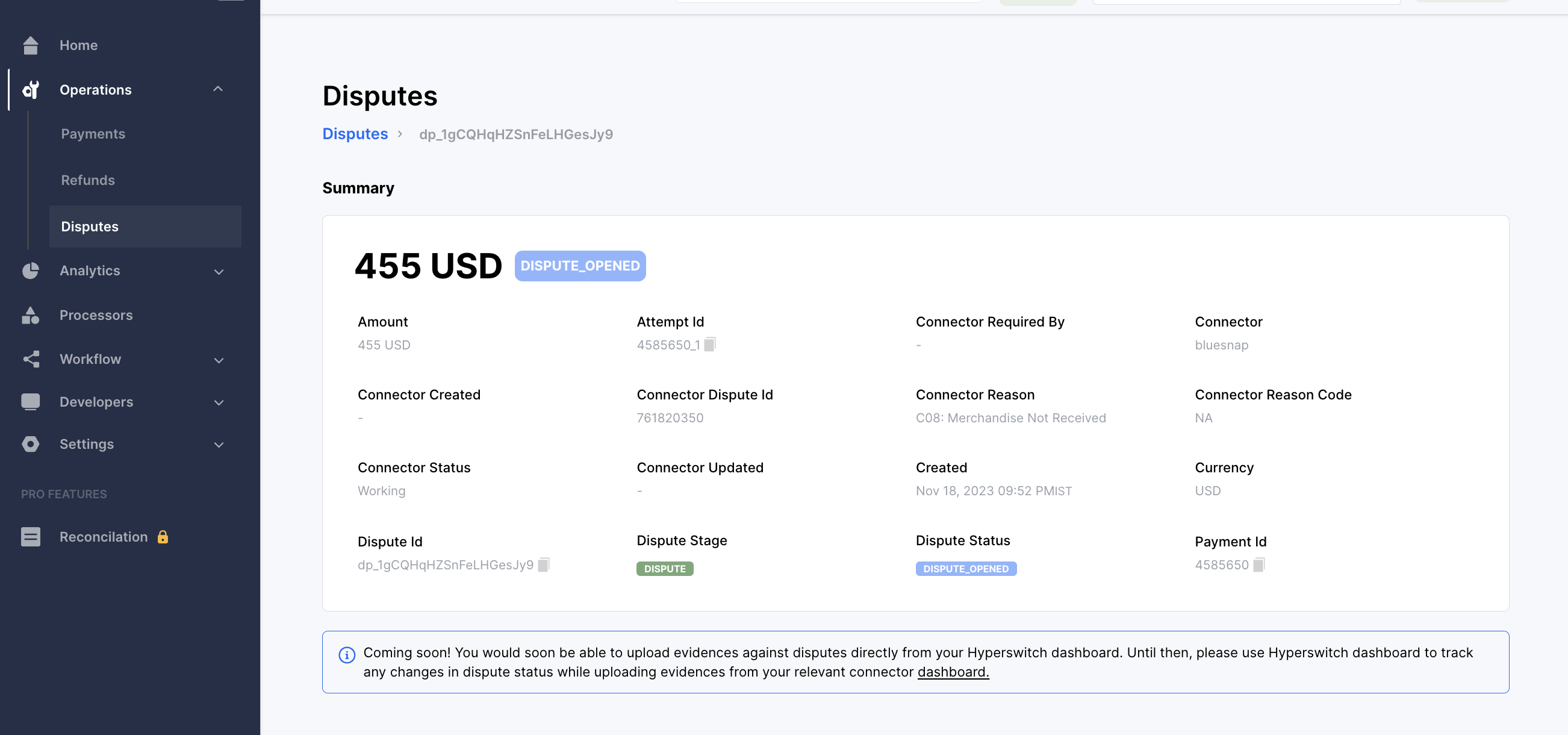1568x735 pixels.
Task: Expand the Analytics section chevron
Action: point(219,272)
